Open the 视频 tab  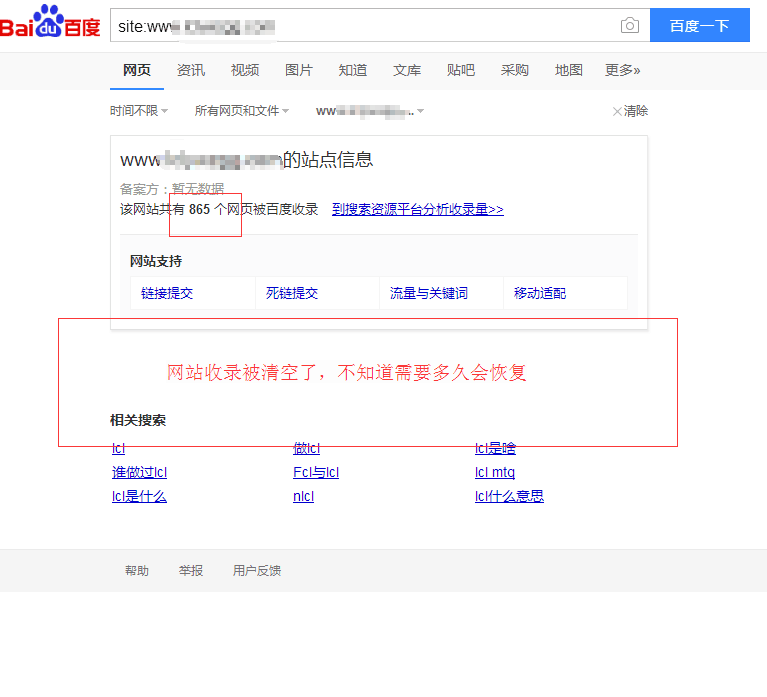pos(245,70)
